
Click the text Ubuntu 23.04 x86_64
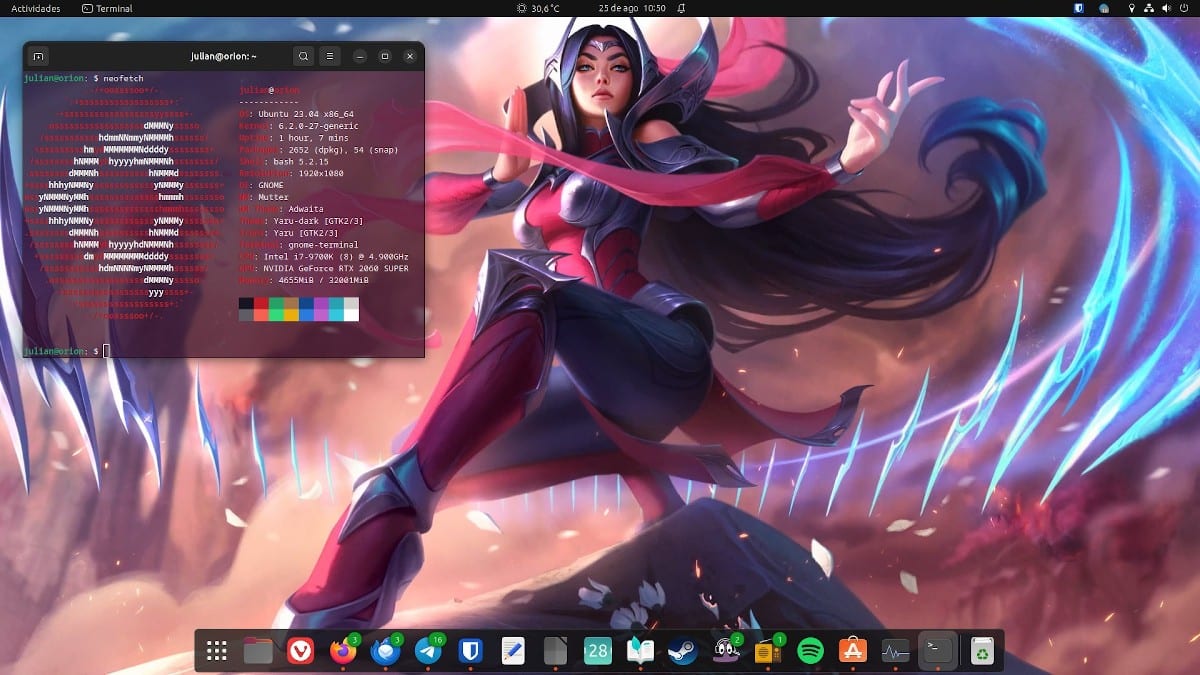pos(304,114)
